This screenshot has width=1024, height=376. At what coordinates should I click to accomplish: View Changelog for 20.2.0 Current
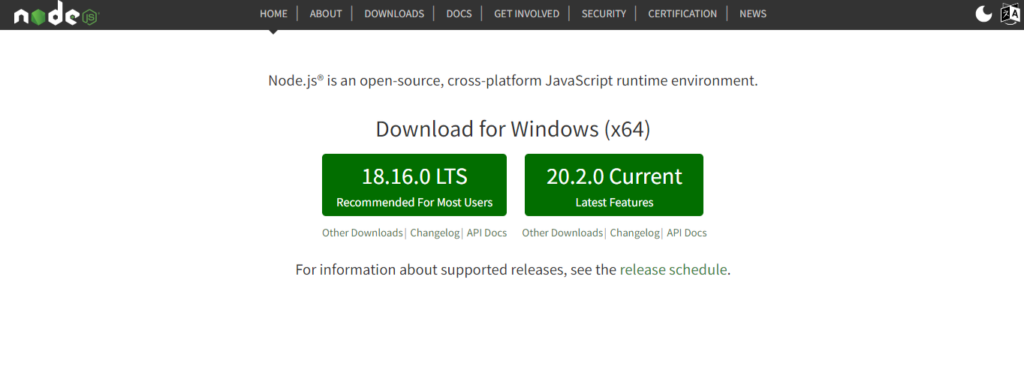point(635,233)
